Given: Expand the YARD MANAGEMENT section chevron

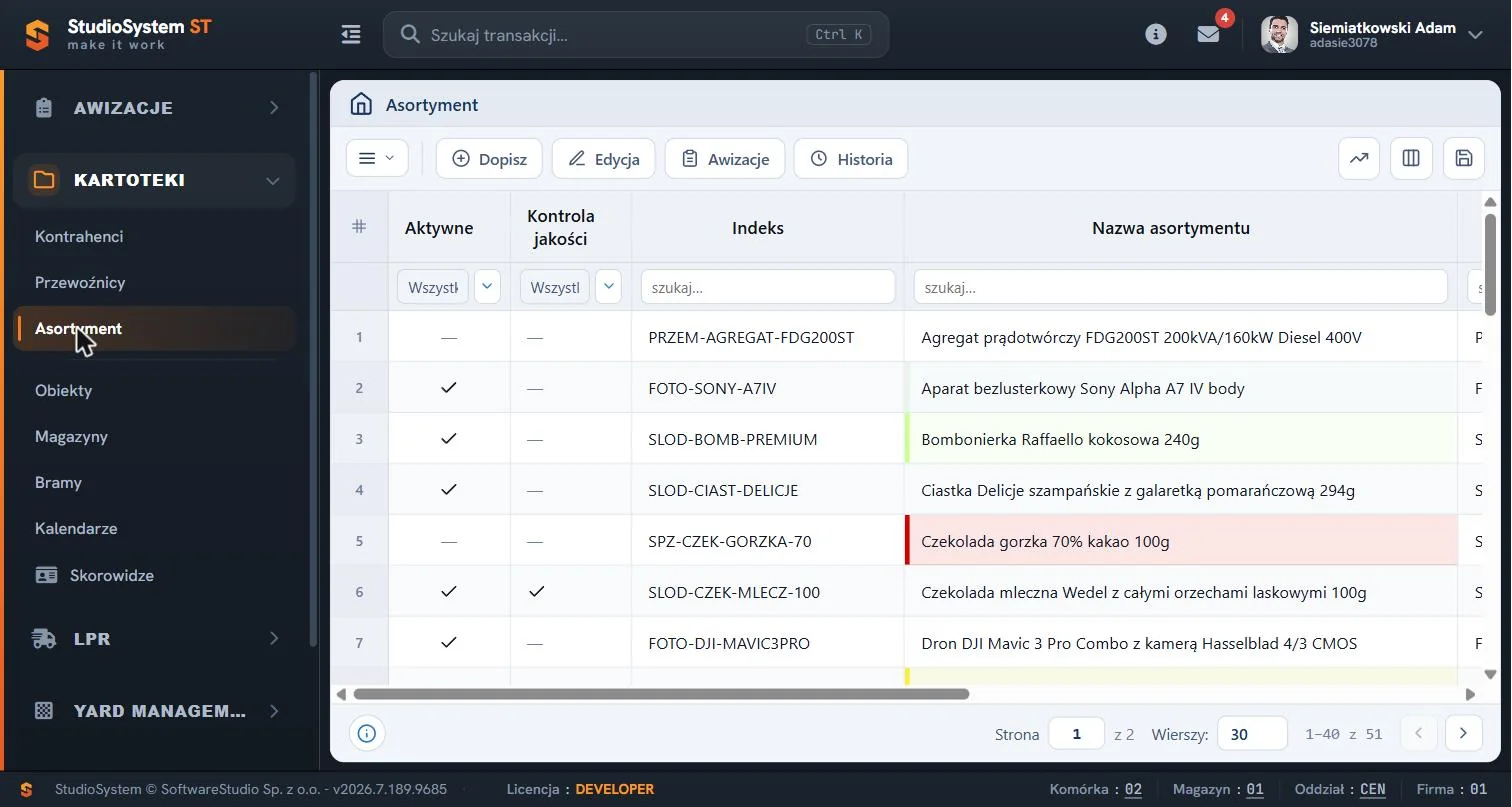Looking at the screenshot, I should pyautogui.click(x=274, y=711).
